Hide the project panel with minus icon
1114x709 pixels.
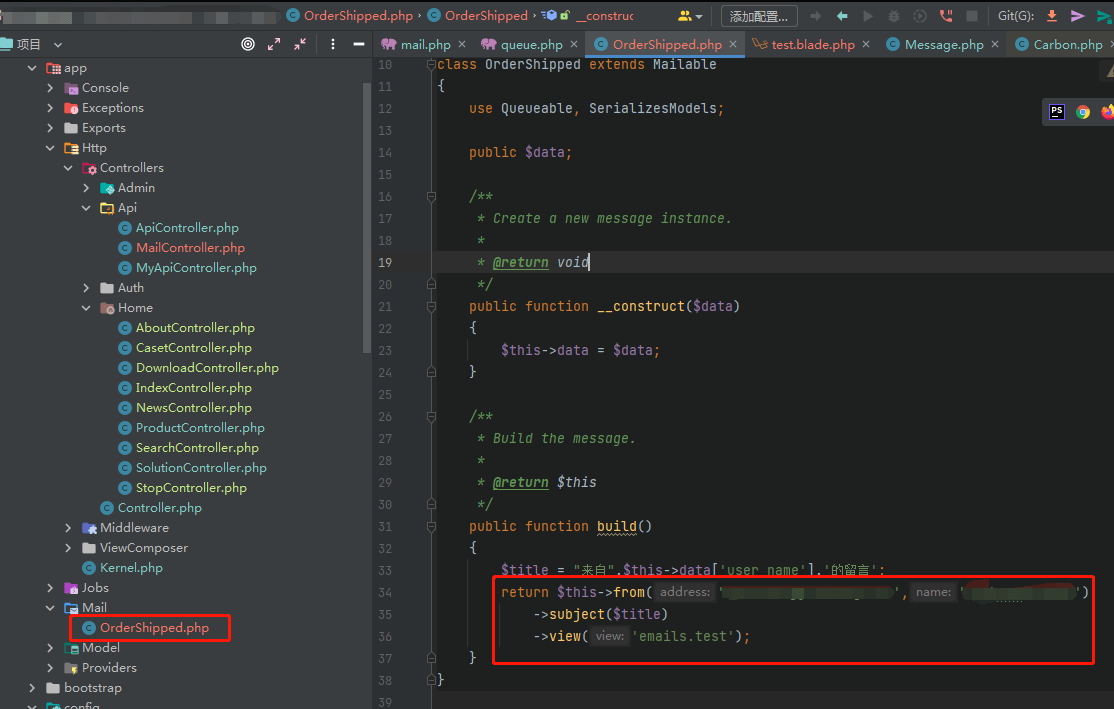click(359, 44)
